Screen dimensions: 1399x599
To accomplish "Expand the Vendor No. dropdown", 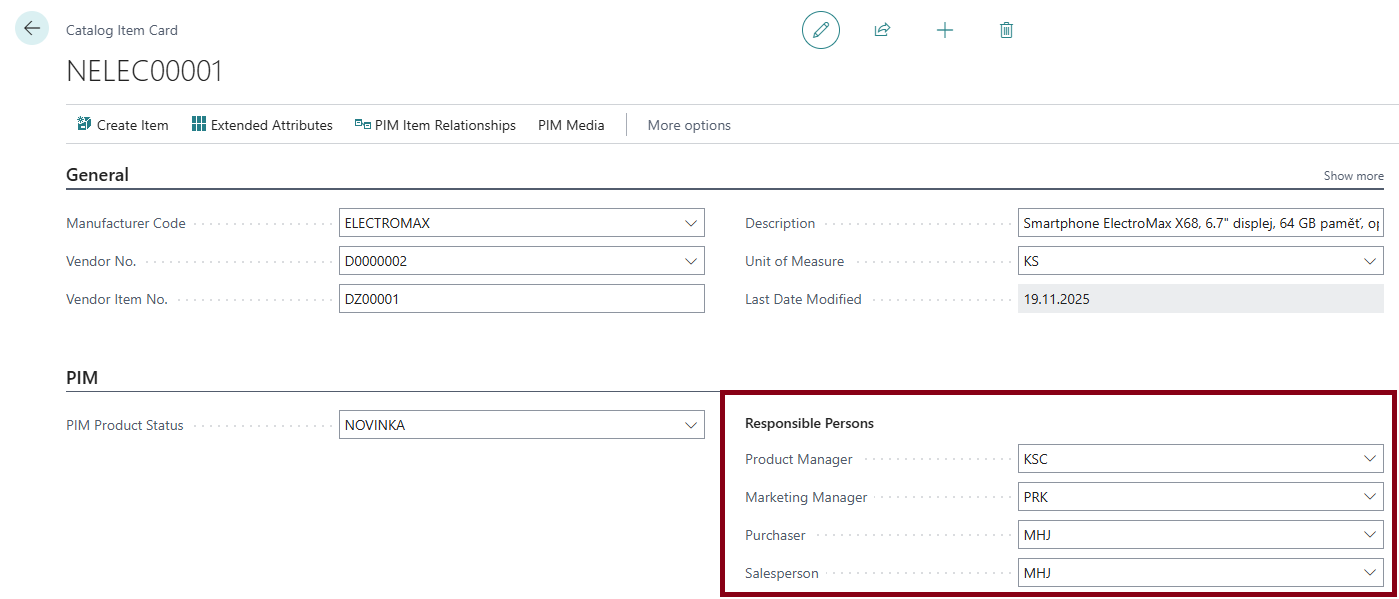I will click(690, 261).
